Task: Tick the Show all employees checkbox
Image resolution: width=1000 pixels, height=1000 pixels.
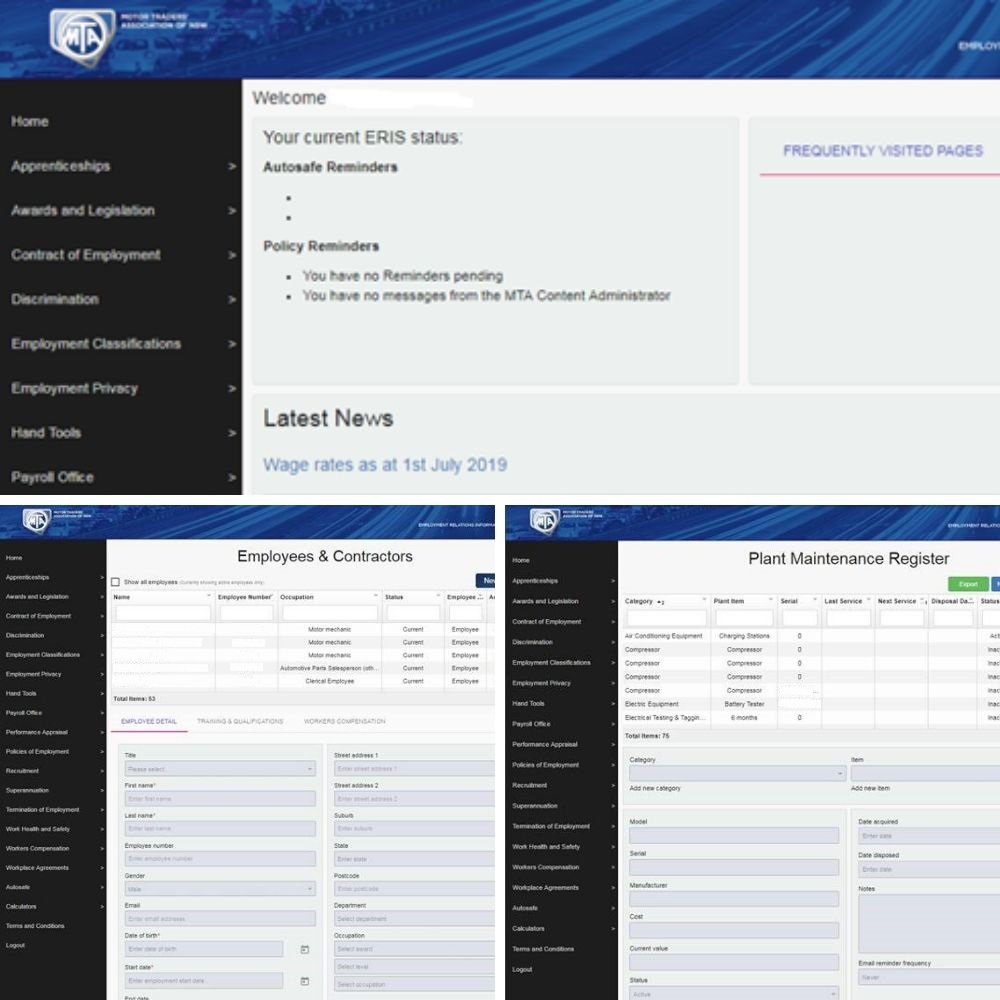Action: (116, 581)
